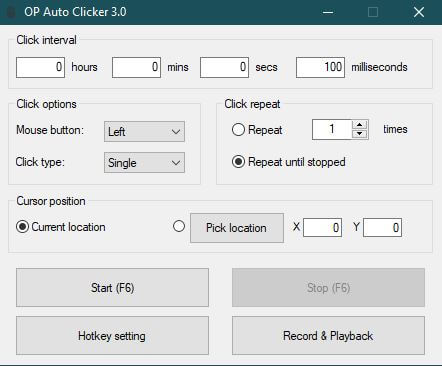The image size is (442, 366).
Task: Select Current location radio button
Action: coord(22,227)
